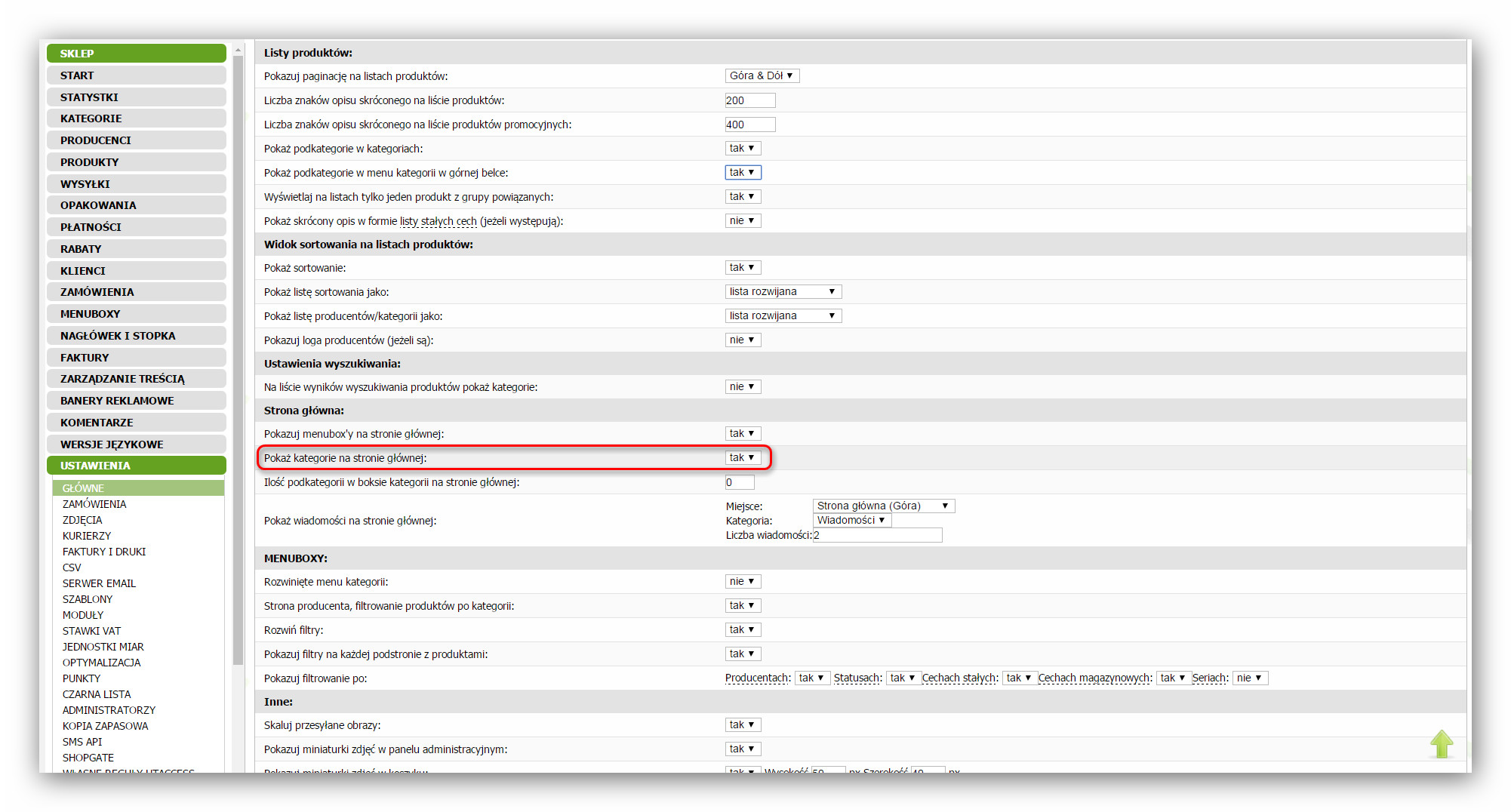Toggle 'Rozwinięte menu kategorii' dropdown
Screen dimensions: 1511x812
tap(743, 581)
